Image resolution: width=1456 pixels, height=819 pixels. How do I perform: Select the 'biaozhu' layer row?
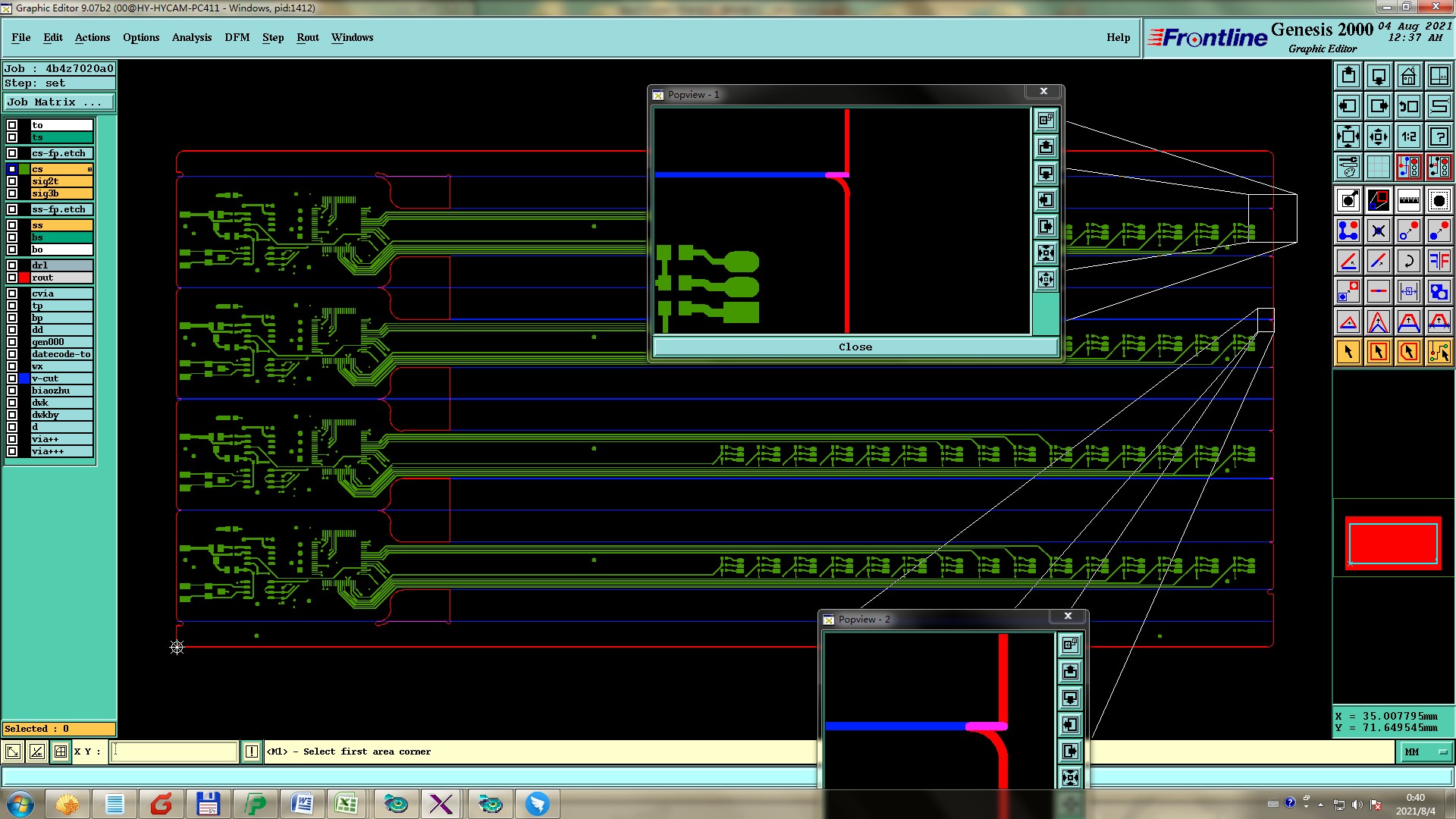click(61, 391)
